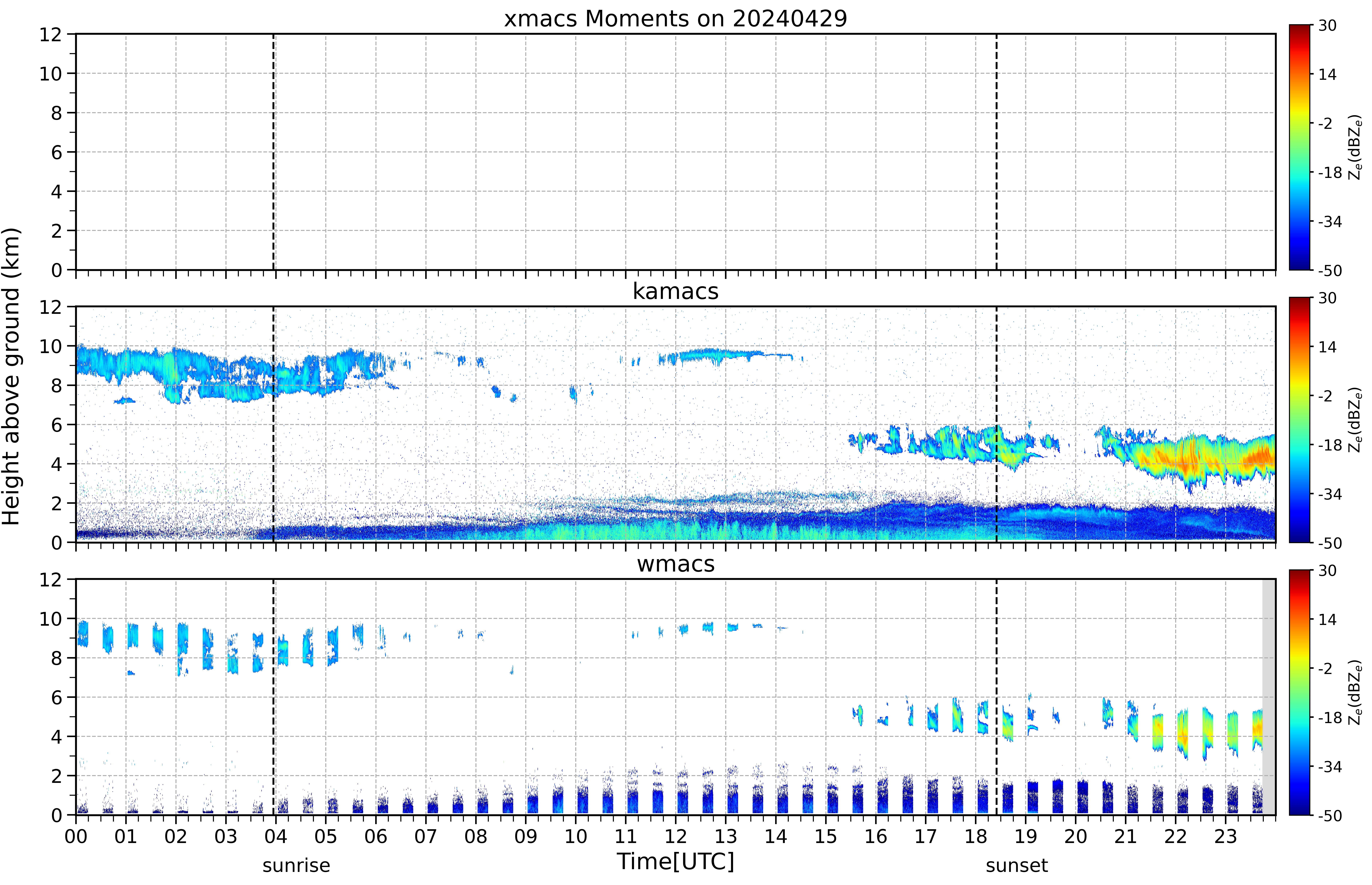Click the '-2' tick on wmacs colorbar

[1325, 668]
